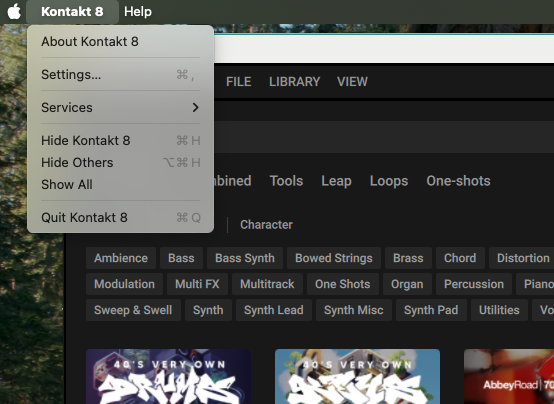Open the Help menu
This screenshot has width=554, height=404.
click(x=138, y=11)
